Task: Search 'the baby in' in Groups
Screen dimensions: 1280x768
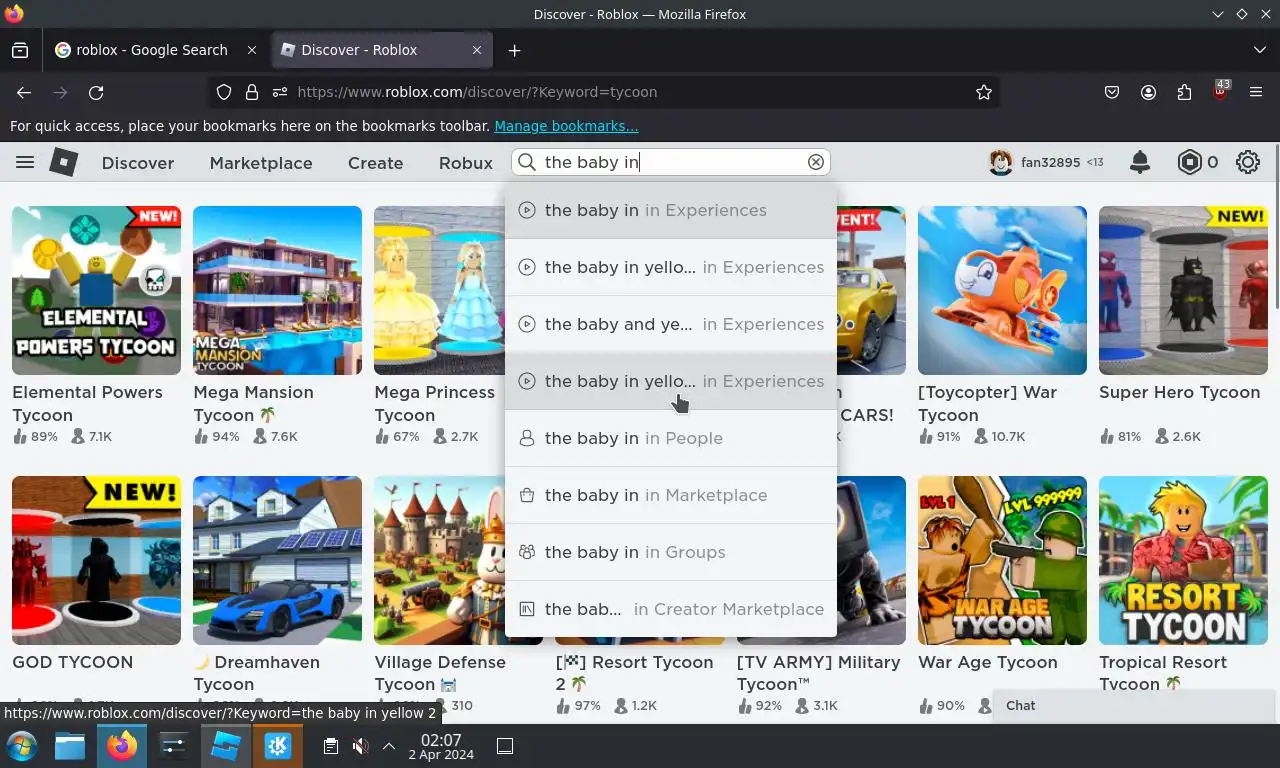Action: pyautogui.click(x=671, y=552)
